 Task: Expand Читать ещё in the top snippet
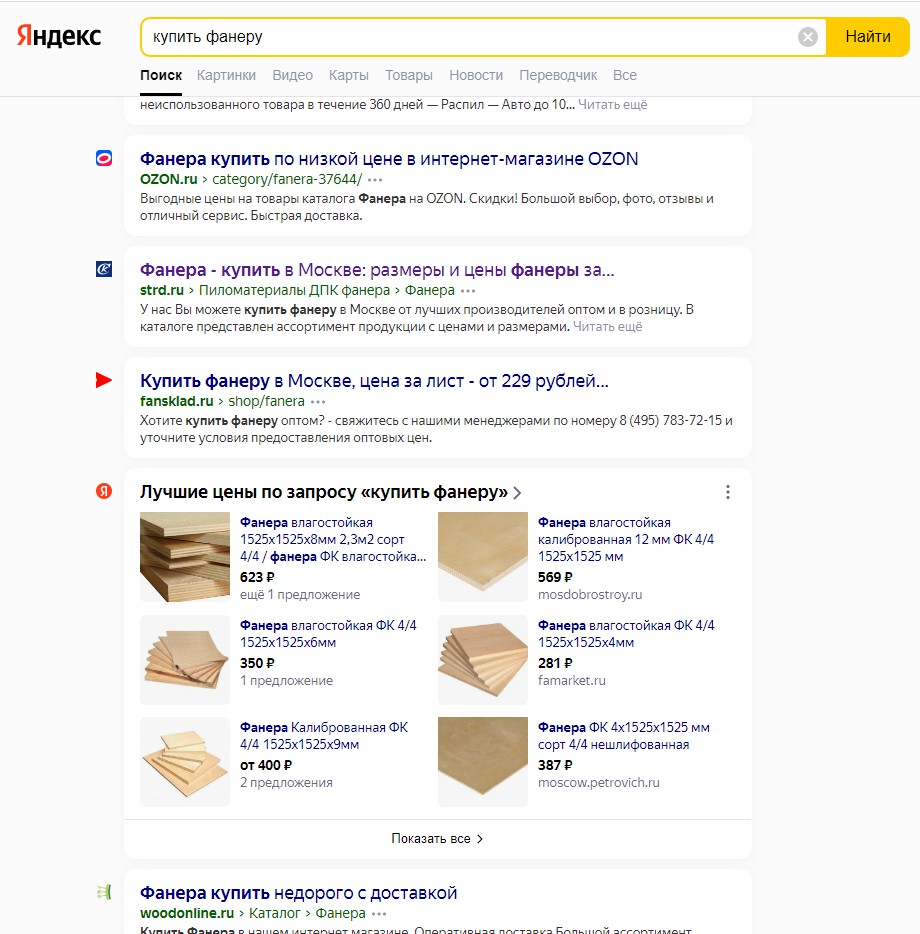tap(613, 105)
